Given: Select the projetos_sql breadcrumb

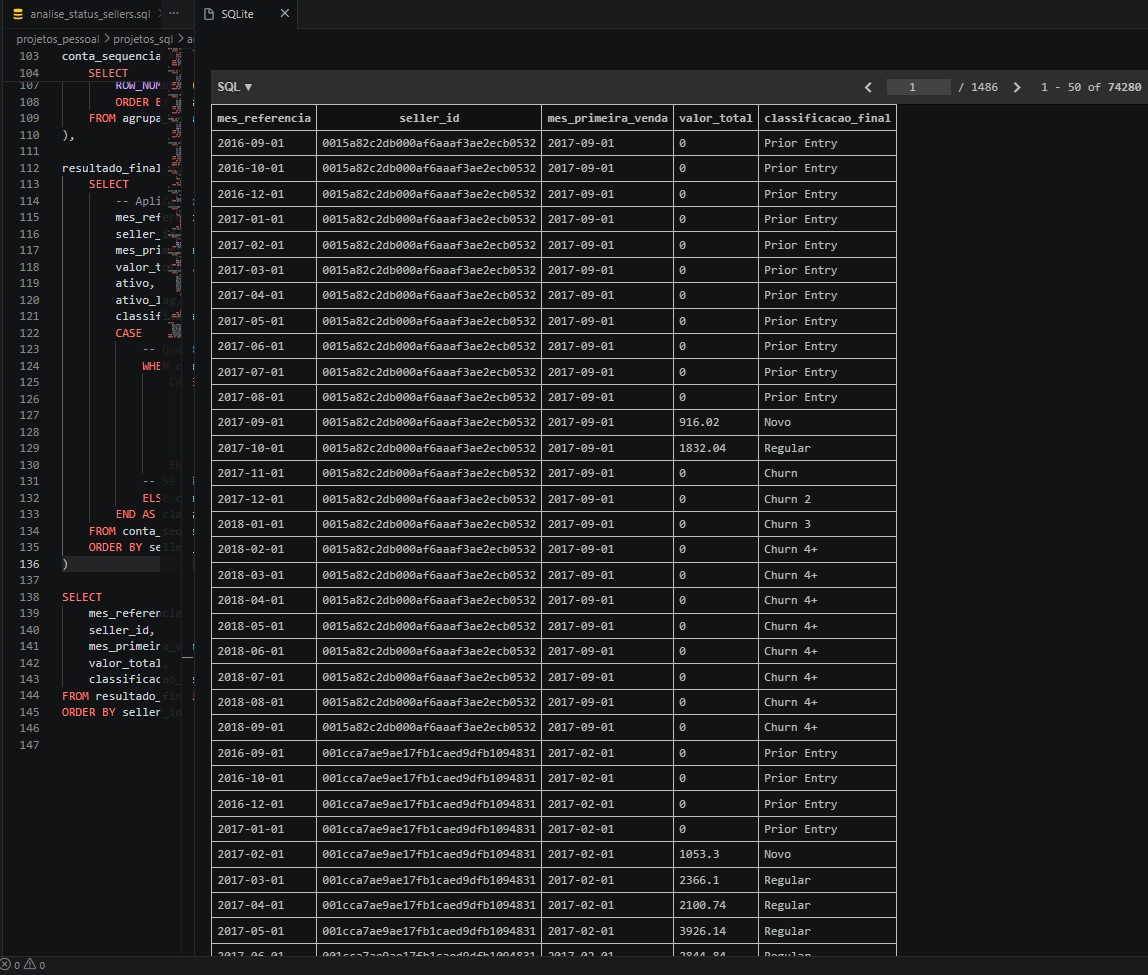Looking at the screenshot, I should (143, 39).
